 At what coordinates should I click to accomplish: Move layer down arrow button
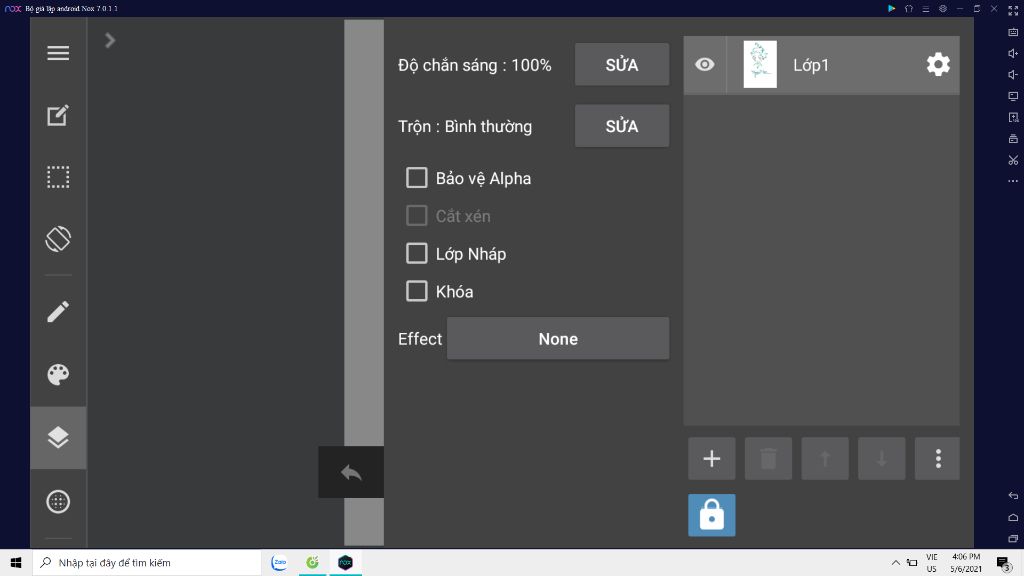(x=882, y=458)
